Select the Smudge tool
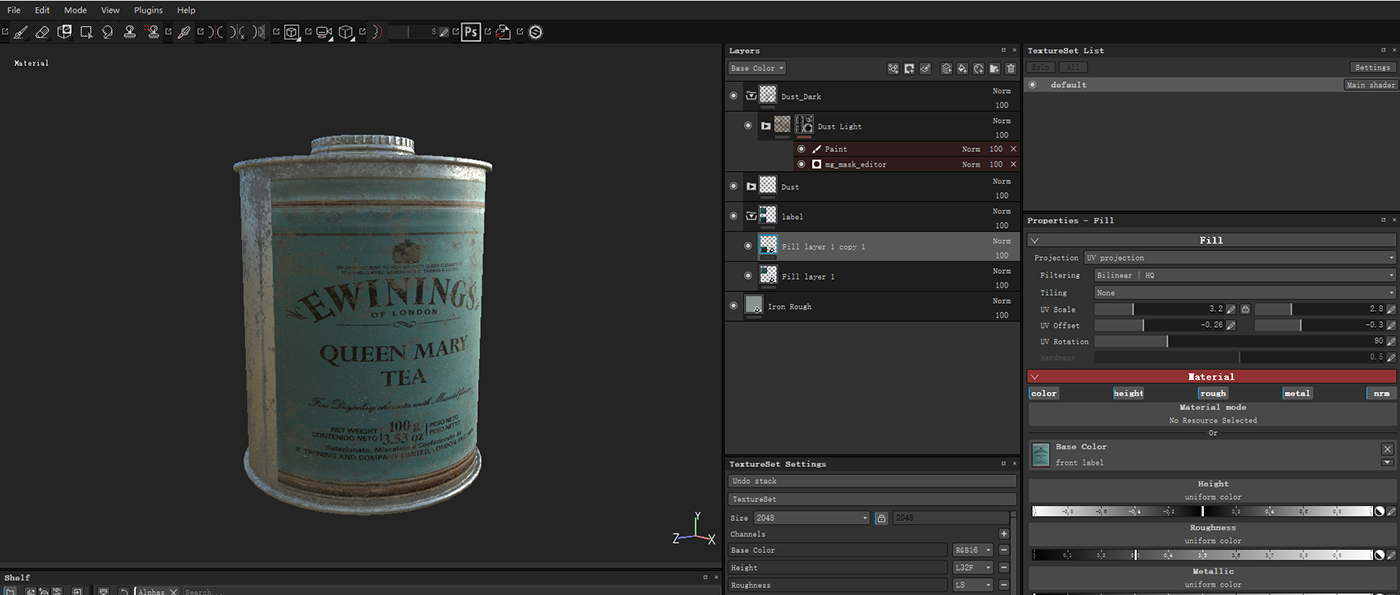This screenshot has height=595, width=1400. pos(107,32)
